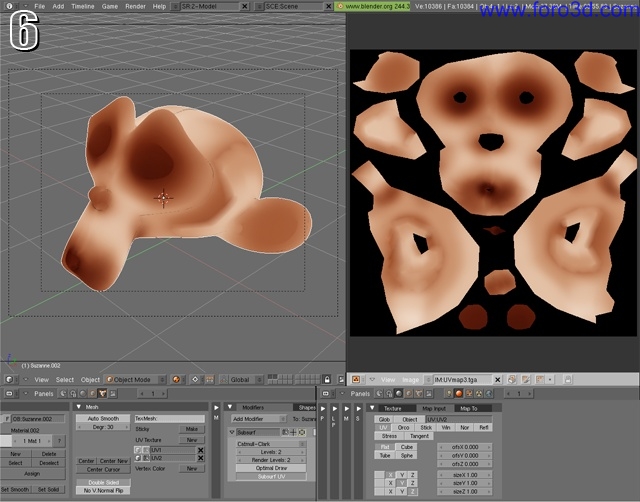
Task: Click Material buttons red sphere icon
Action: 459,393
